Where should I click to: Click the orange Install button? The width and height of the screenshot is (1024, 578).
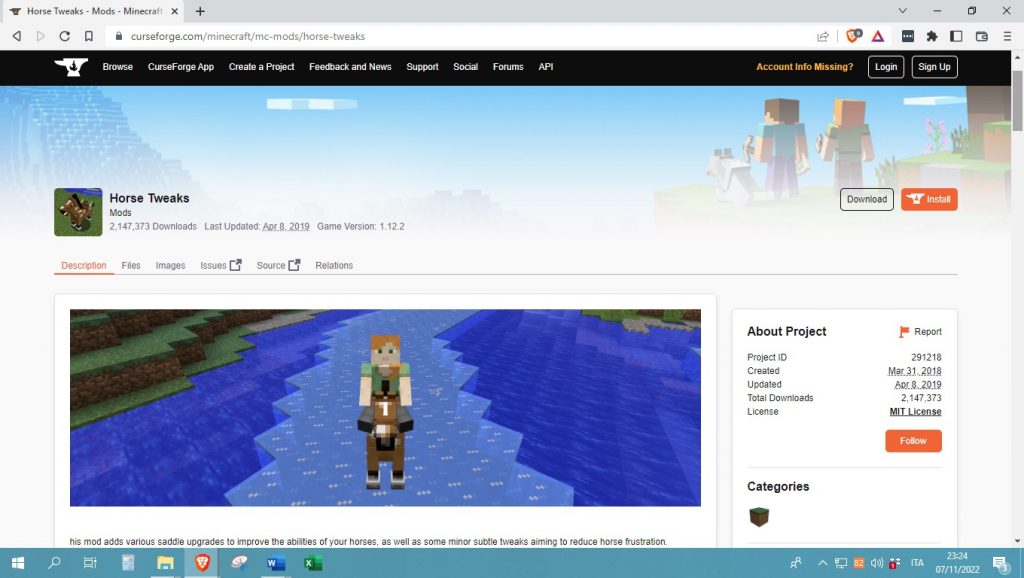coord(929,199)
